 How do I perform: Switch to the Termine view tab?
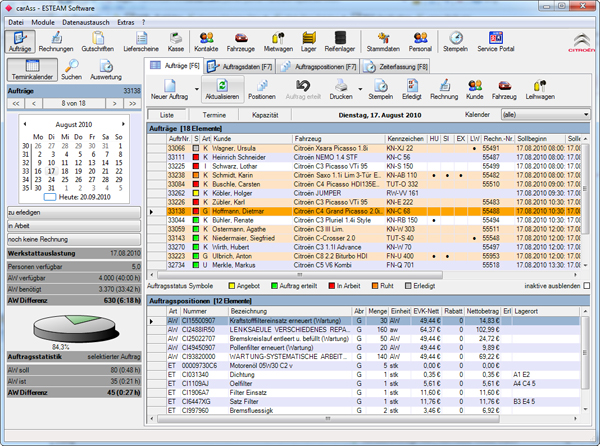tap(216, 115)
